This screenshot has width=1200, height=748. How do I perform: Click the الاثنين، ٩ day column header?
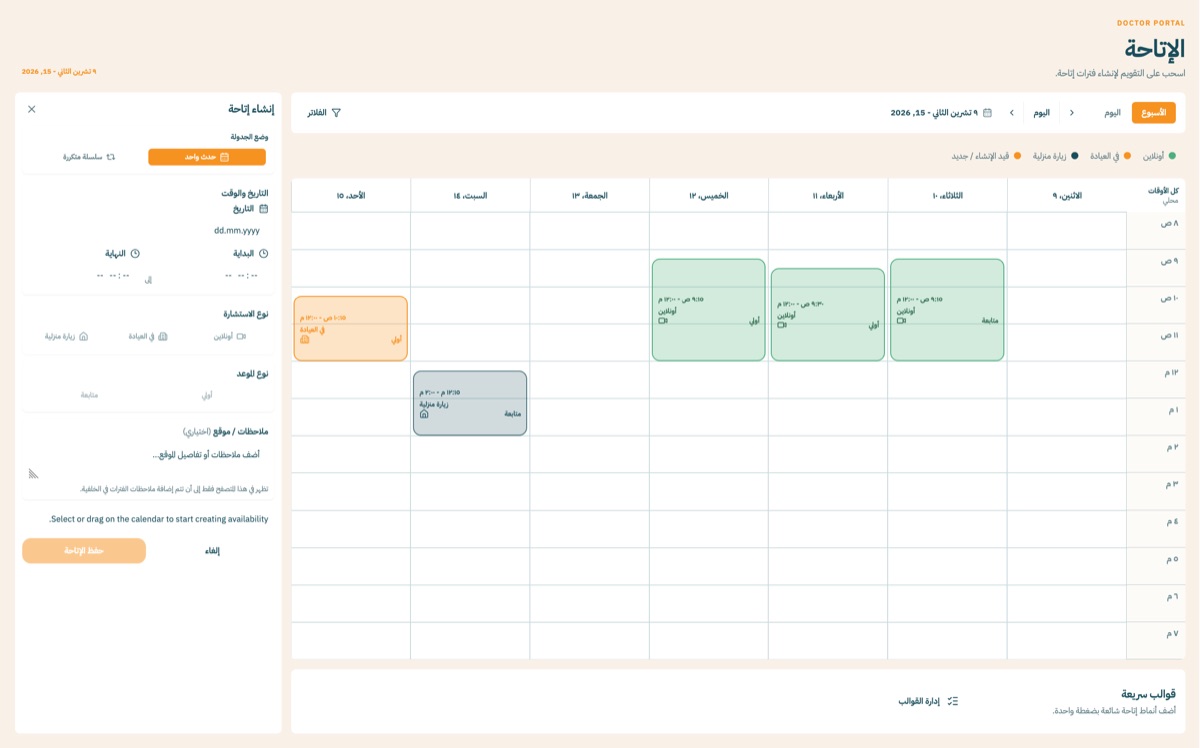(x=1067, y=196)
